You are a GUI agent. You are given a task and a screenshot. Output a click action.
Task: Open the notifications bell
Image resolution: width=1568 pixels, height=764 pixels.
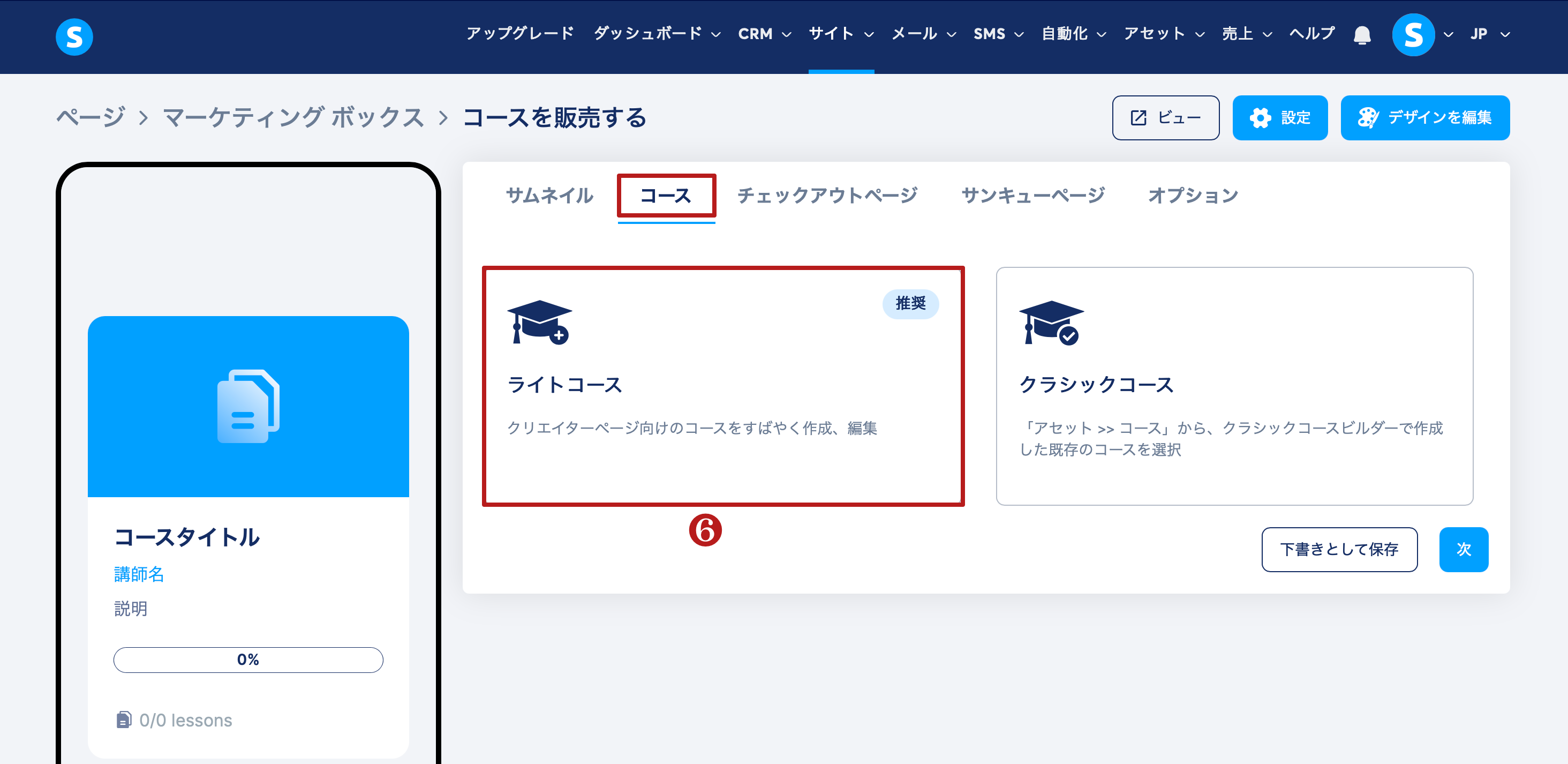pyautogui.click(x=1362, y=35)
